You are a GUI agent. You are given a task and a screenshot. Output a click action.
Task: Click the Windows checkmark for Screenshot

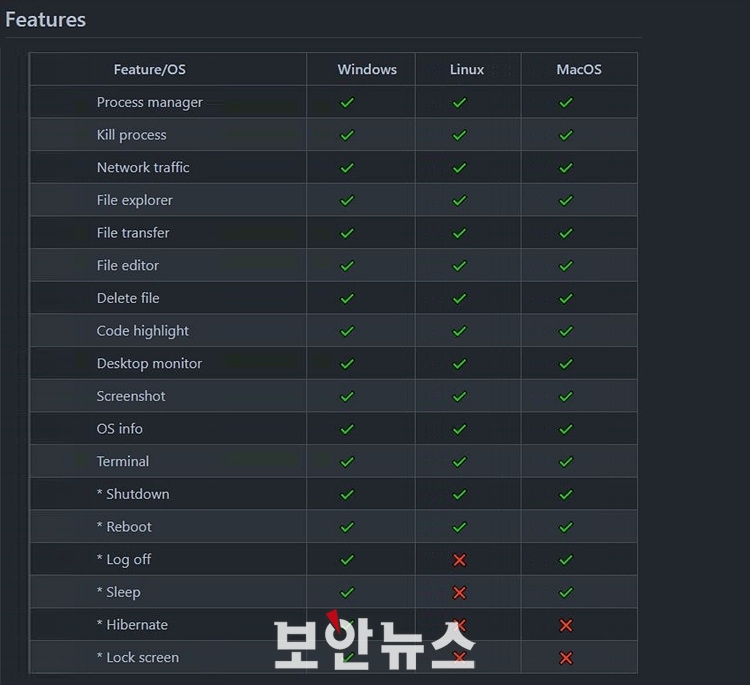347,397
